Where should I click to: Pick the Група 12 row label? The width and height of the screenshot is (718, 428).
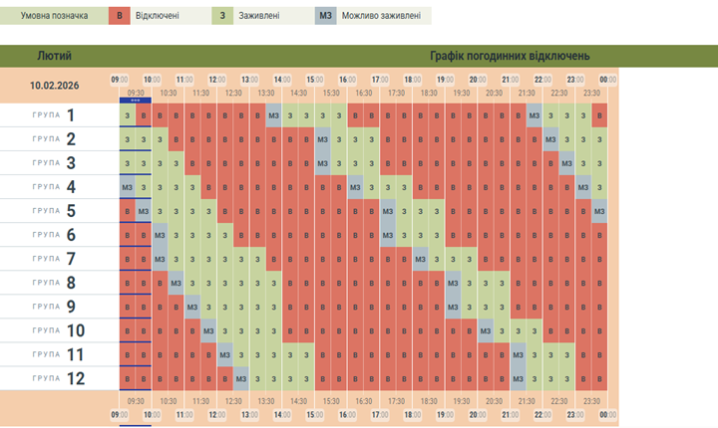(54, 379)
